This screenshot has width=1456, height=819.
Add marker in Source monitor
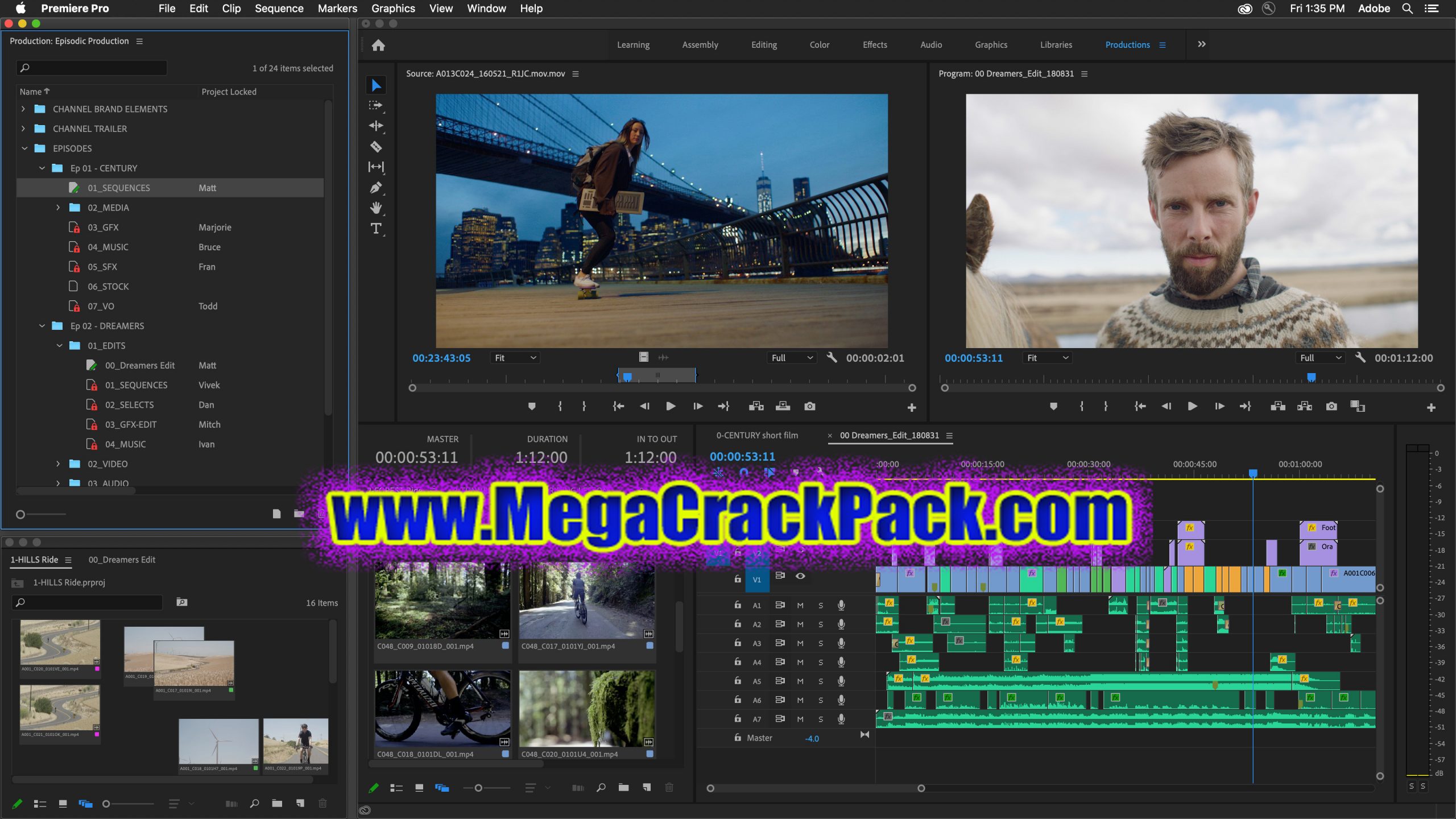(532, 406)
